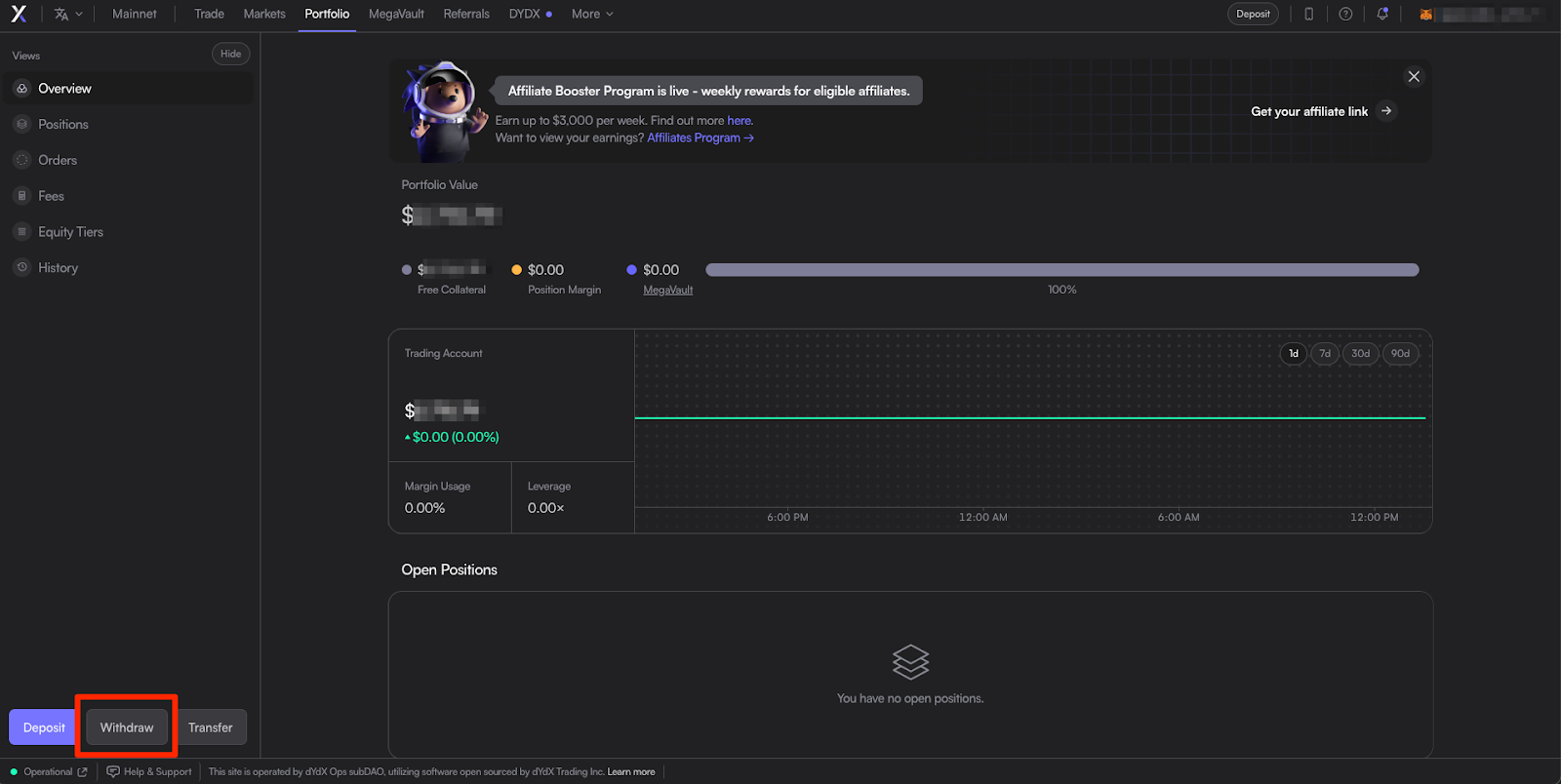
Task: Open the Affiliates Program link
Action: tap(700, 138)
